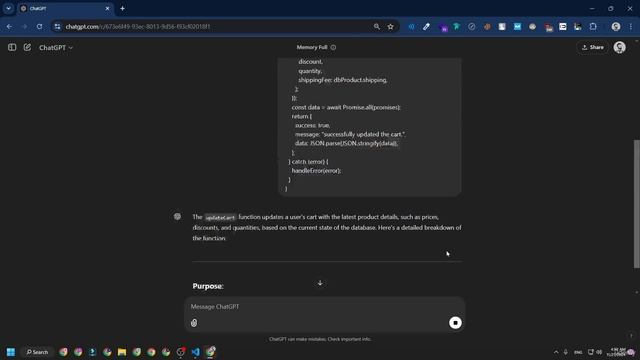Viewport: 640px width, 360px height.
Task: Open Visual Studio Code from the taskbar
Action: [x=196, y=352]
